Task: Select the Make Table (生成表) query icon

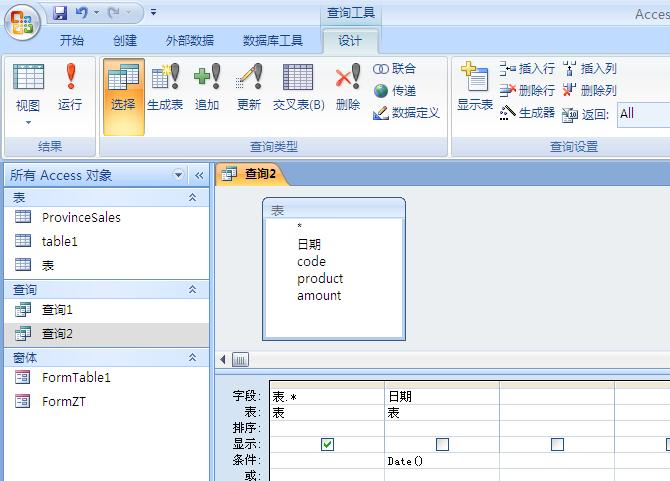Action: [x=165, y=87]
